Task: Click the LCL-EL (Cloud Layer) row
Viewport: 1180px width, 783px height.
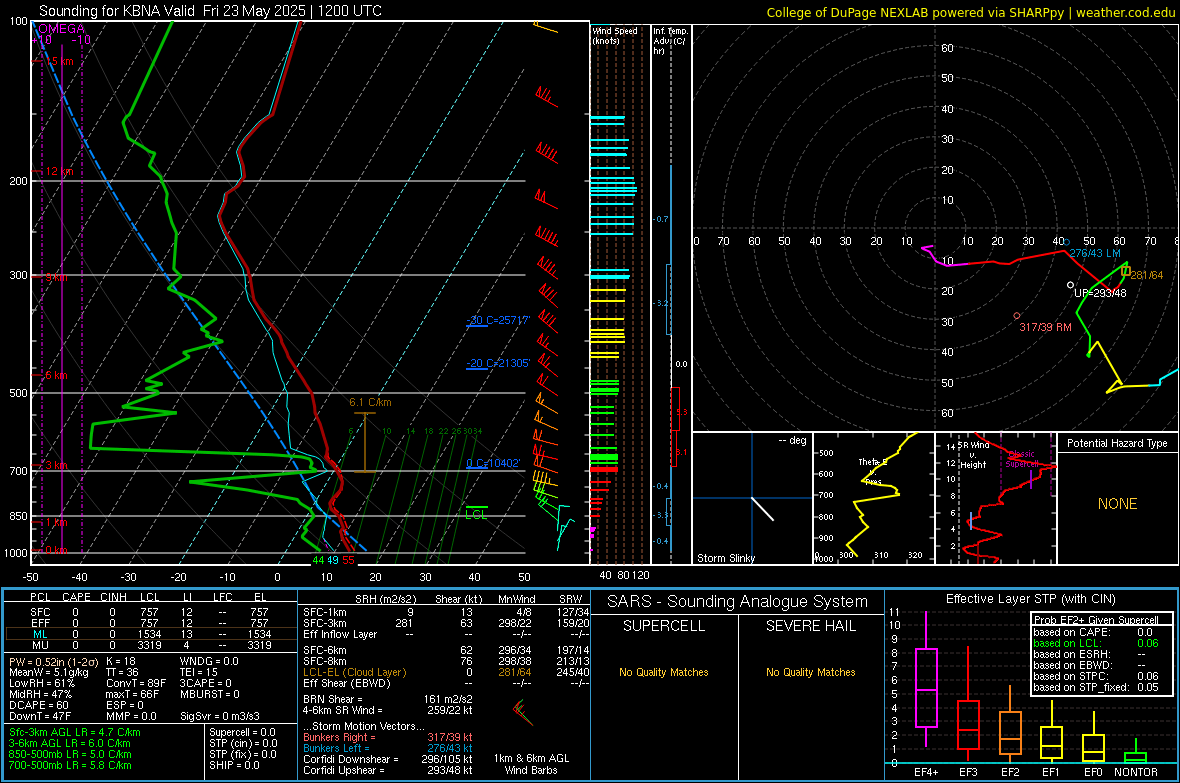Action: click(x=446, y=672)
